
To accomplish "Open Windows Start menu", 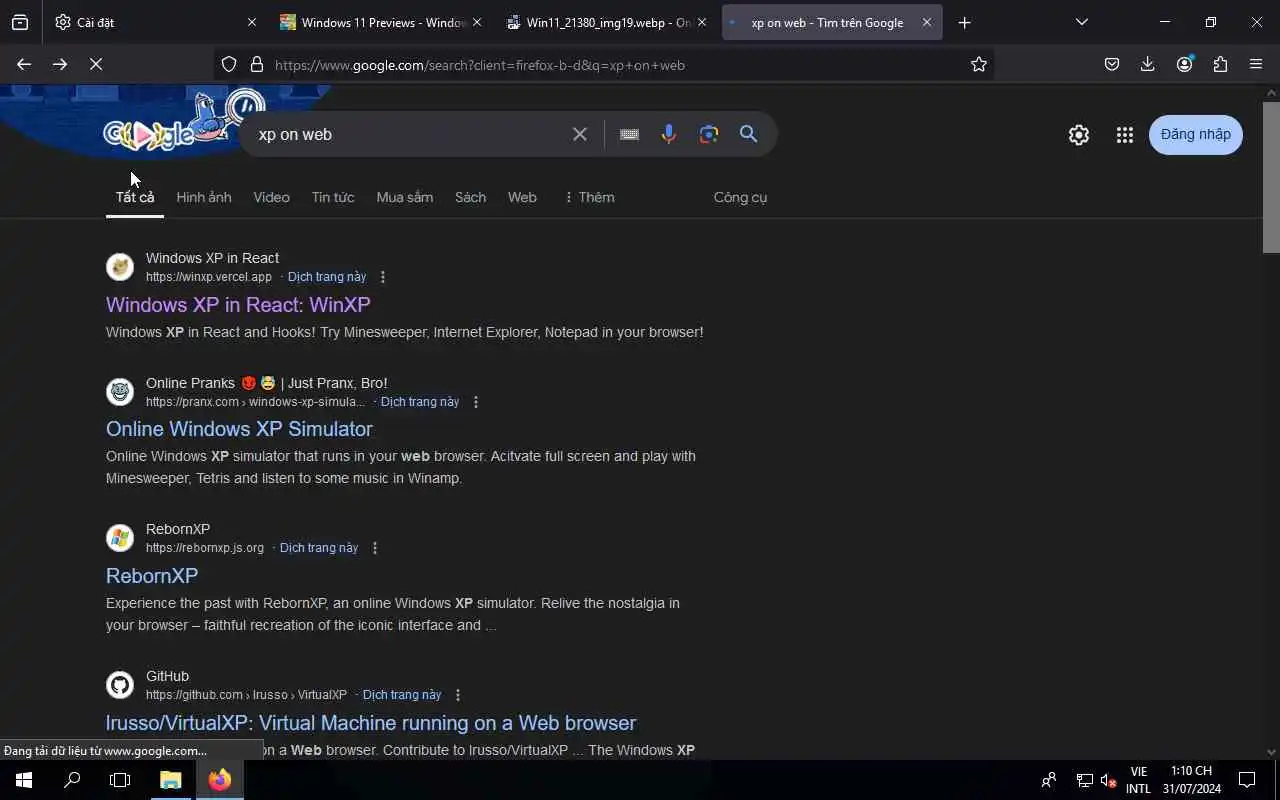I will 24,780.
